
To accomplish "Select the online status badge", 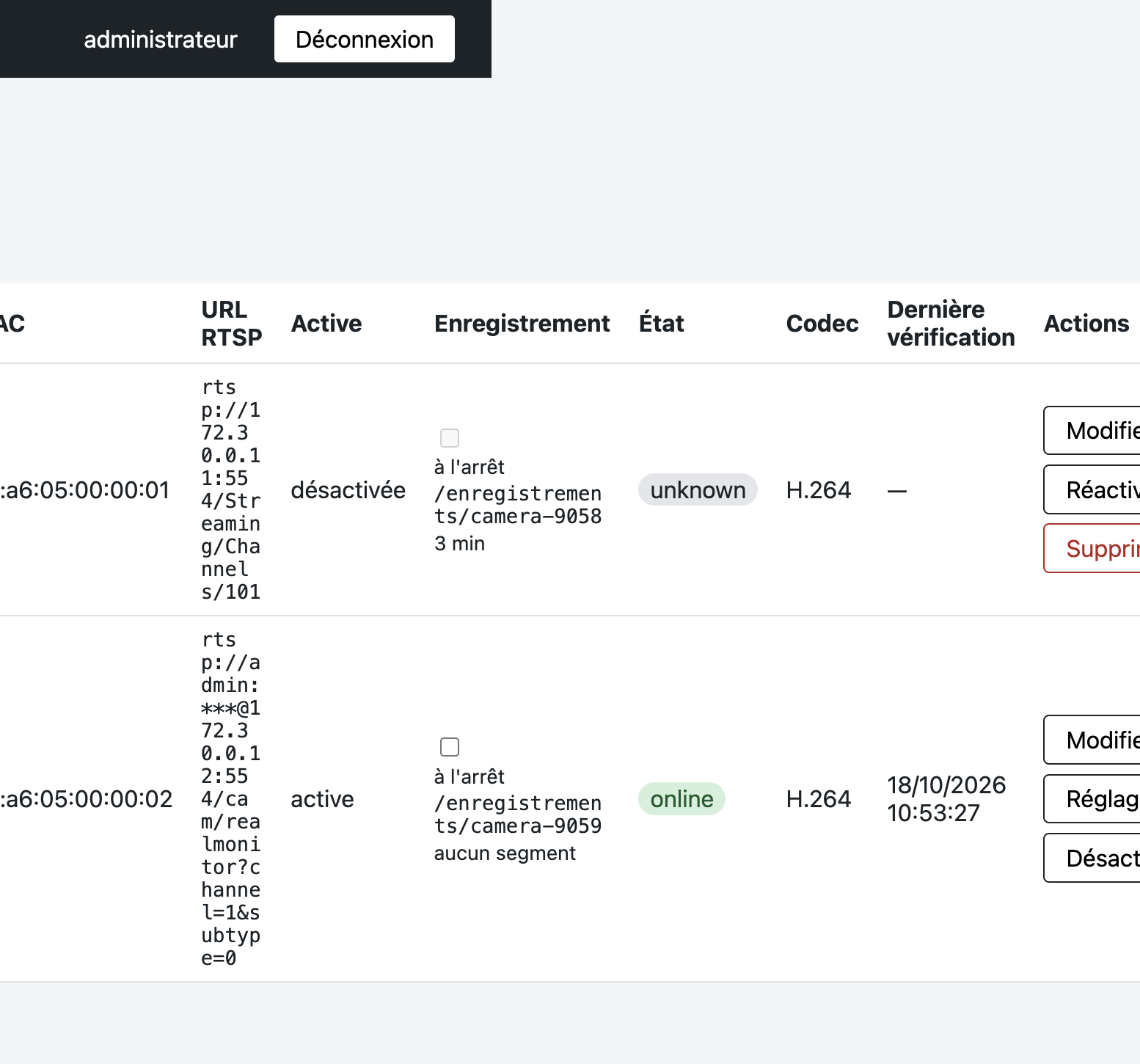I will tap(682, 799).
